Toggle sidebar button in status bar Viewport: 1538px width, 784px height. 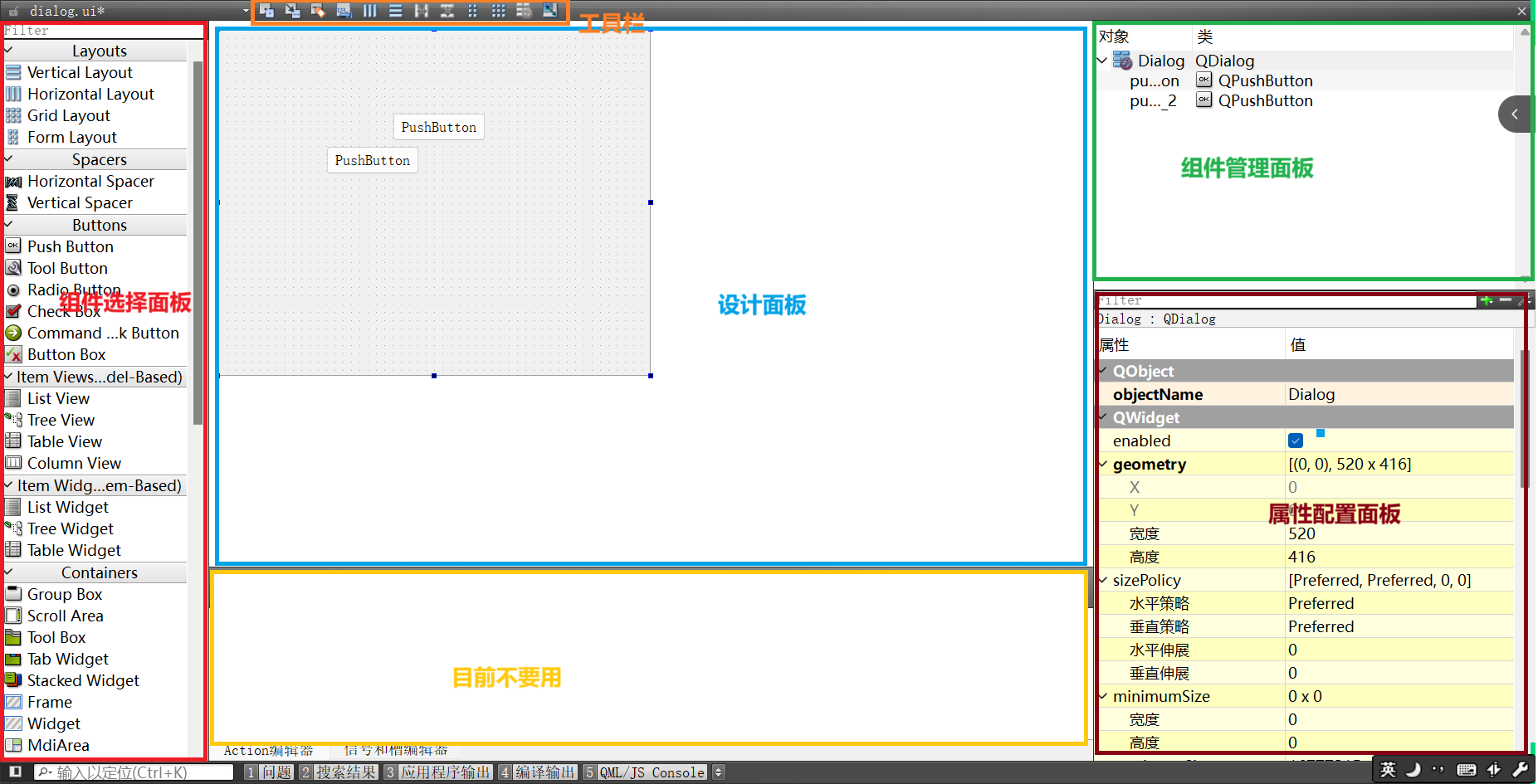pos(15,772)
